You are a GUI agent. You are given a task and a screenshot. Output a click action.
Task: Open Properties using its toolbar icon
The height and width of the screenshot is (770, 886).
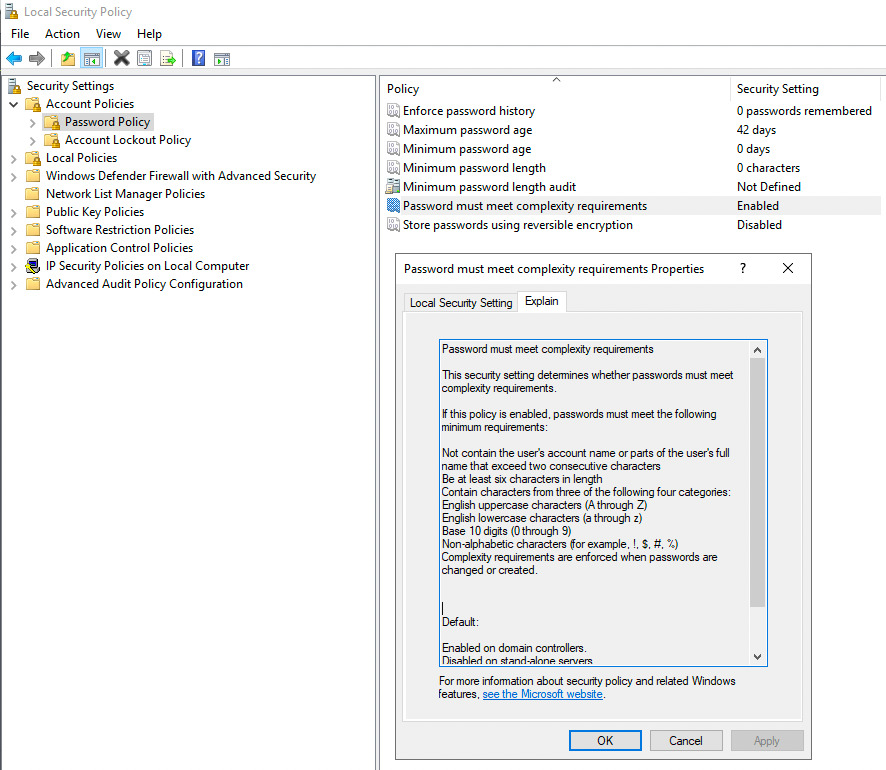tap(144, 58)
